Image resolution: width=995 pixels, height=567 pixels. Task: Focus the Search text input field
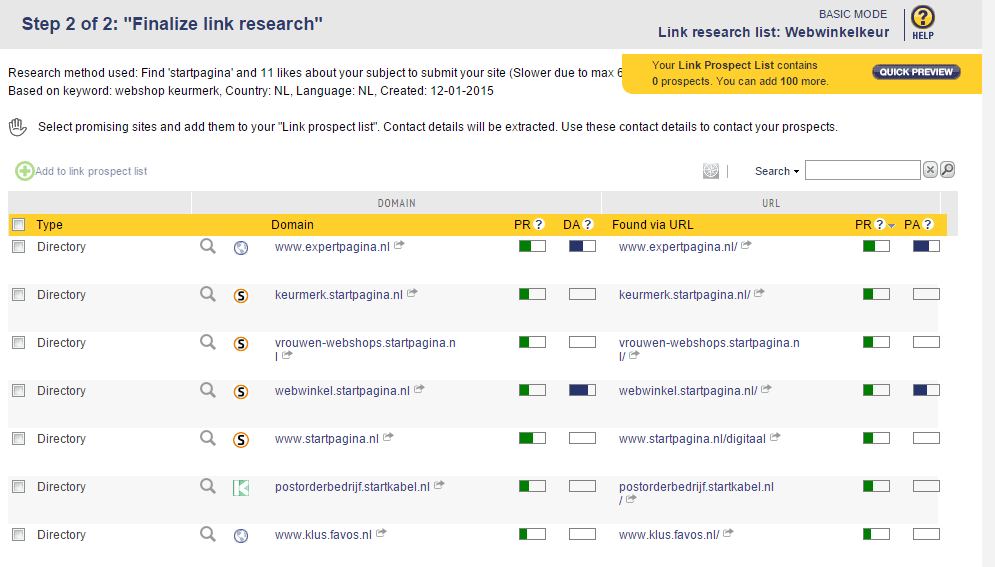862,171
